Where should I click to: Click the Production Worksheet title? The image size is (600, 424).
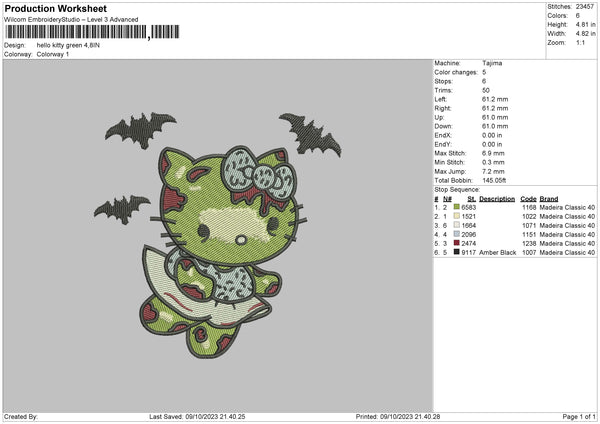click(56, 8)
